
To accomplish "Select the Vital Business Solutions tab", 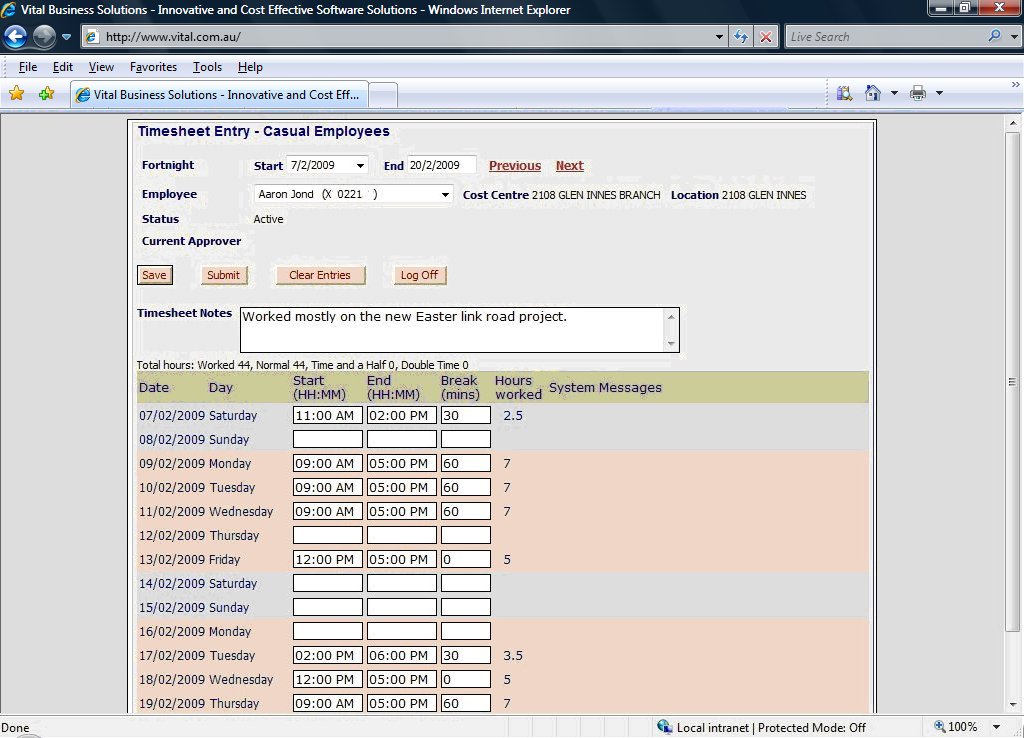I will point(219,95).
